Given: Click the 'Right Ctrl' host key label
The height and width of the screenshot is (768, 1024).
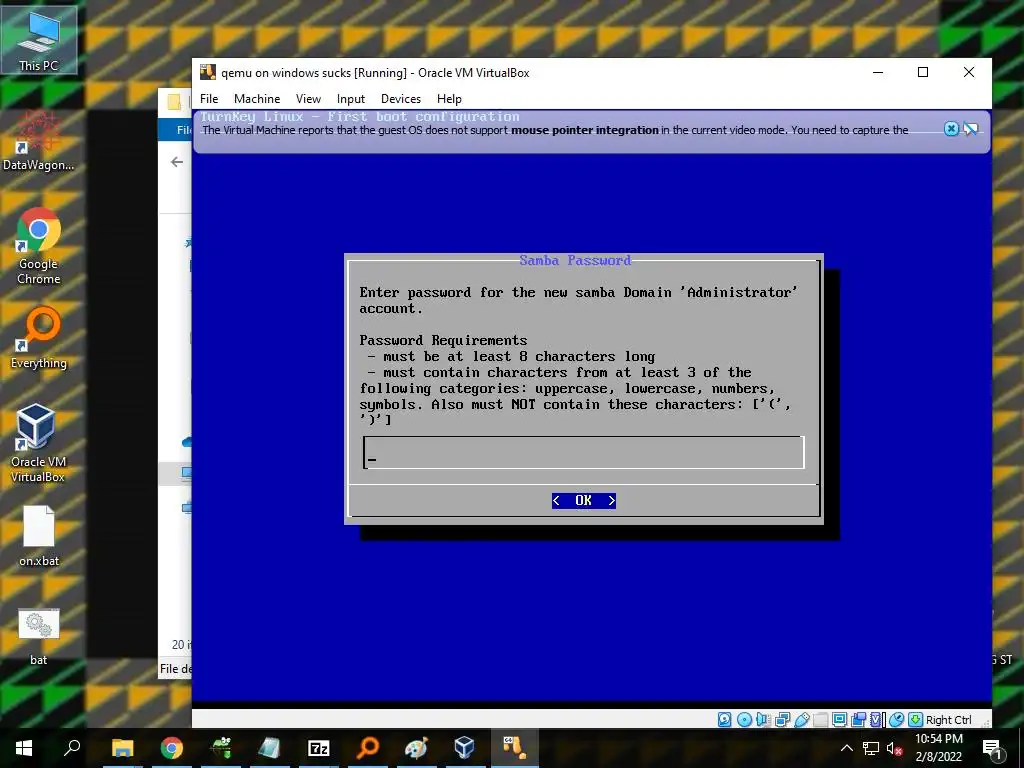Looking at the screenshot, I should click(948, 720).
